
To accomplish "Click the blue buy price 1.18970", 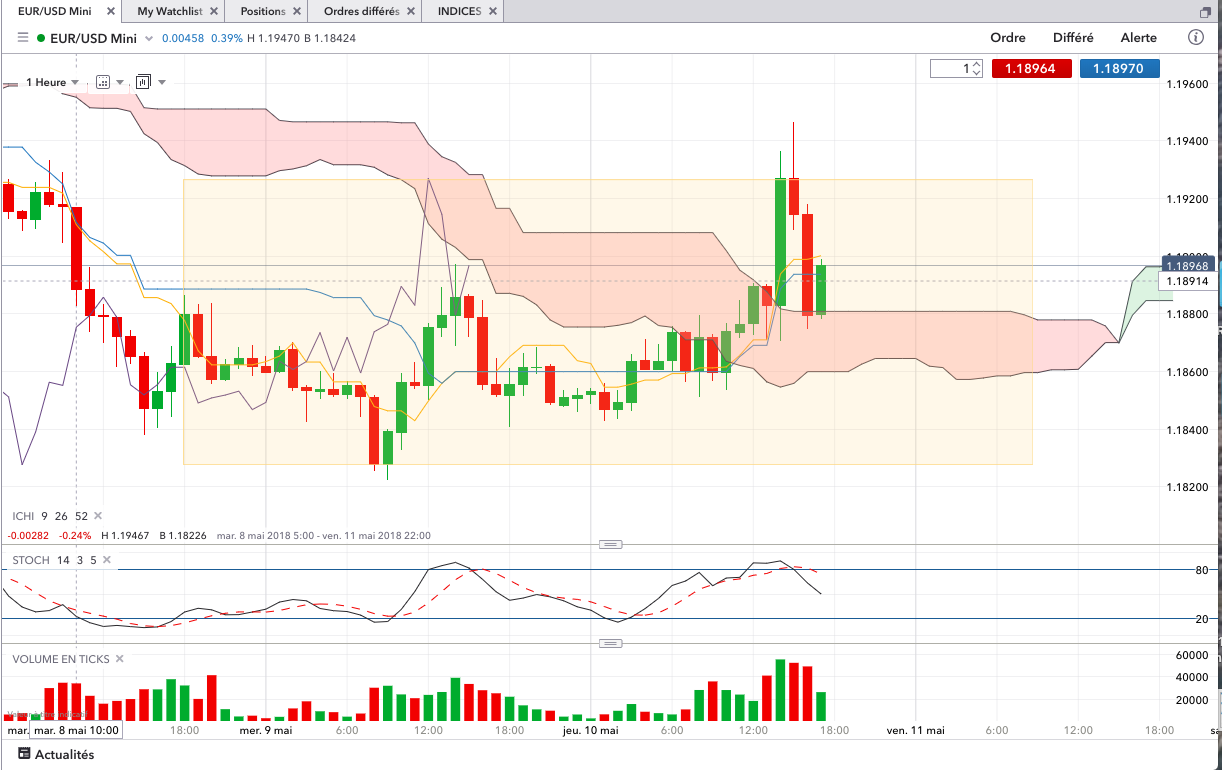I will tap(1119, 69).
